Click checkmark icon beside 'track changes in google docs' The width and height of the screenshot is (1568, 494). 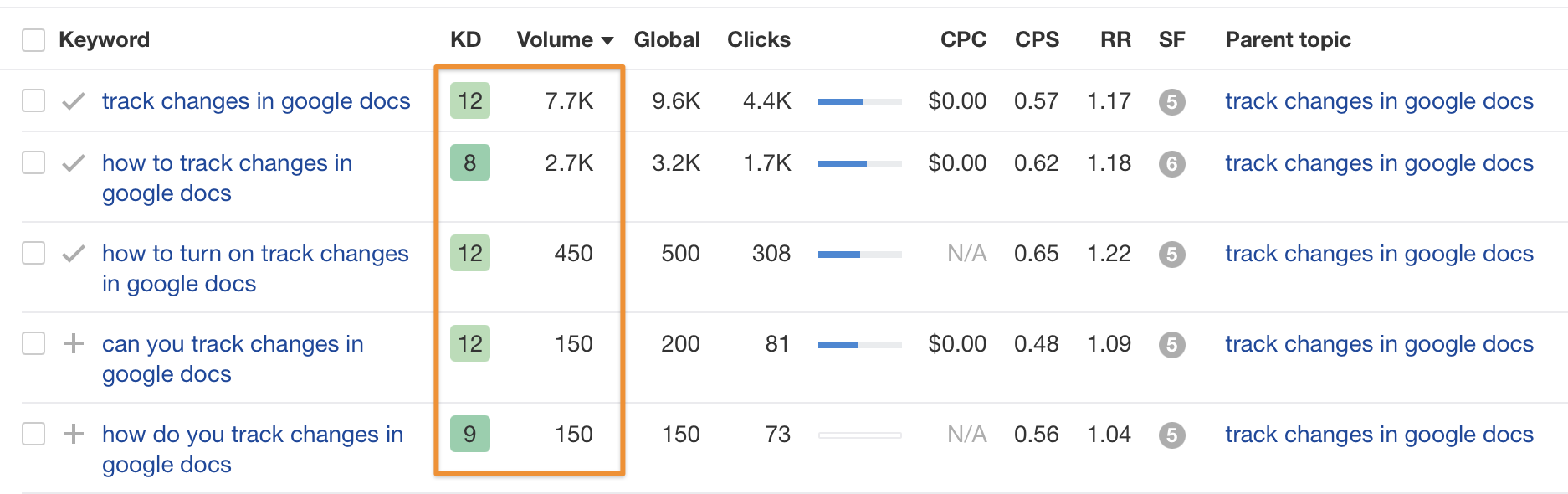tap(74, 101)
